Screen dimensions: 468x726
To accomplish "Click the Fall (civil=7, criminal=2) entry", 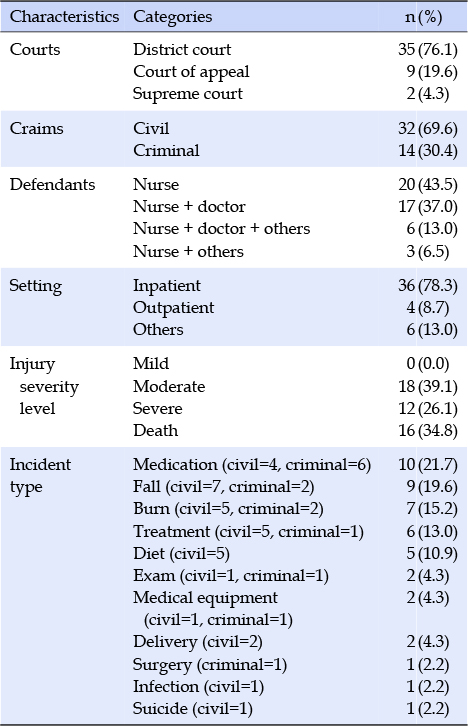I will point(224,487).
